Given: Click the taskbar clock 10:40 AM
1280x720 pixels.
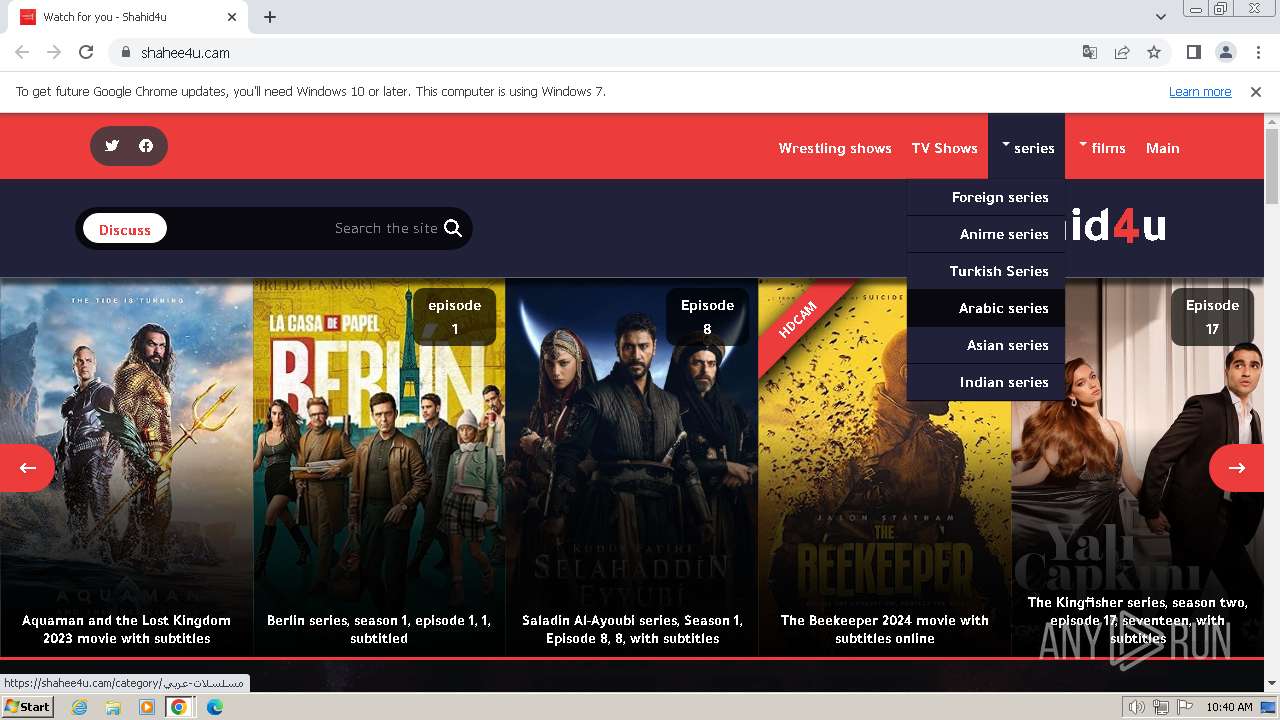Looking at the screenshot, I should (1229, 707).
